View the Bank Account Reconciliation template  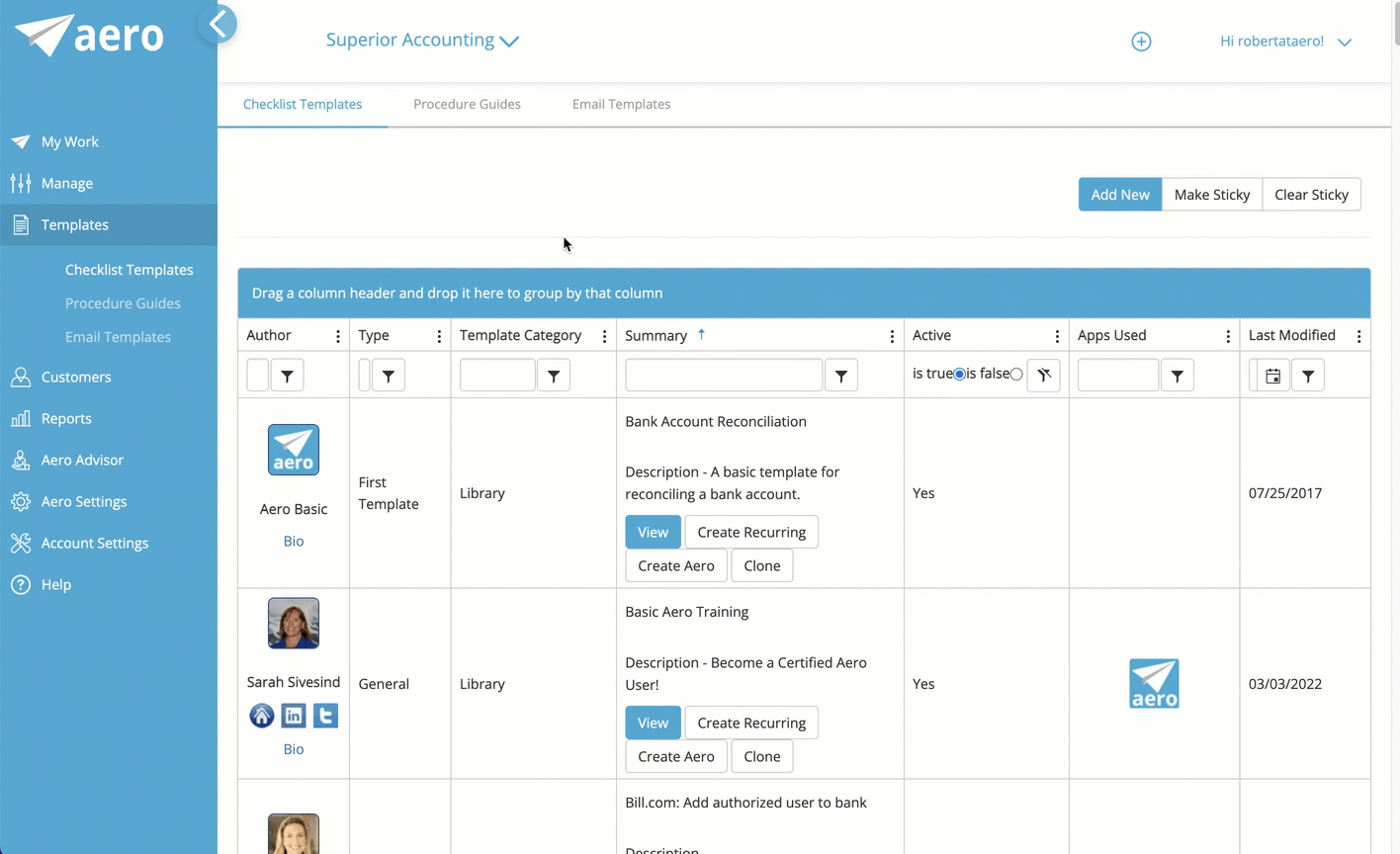(653, 532)
